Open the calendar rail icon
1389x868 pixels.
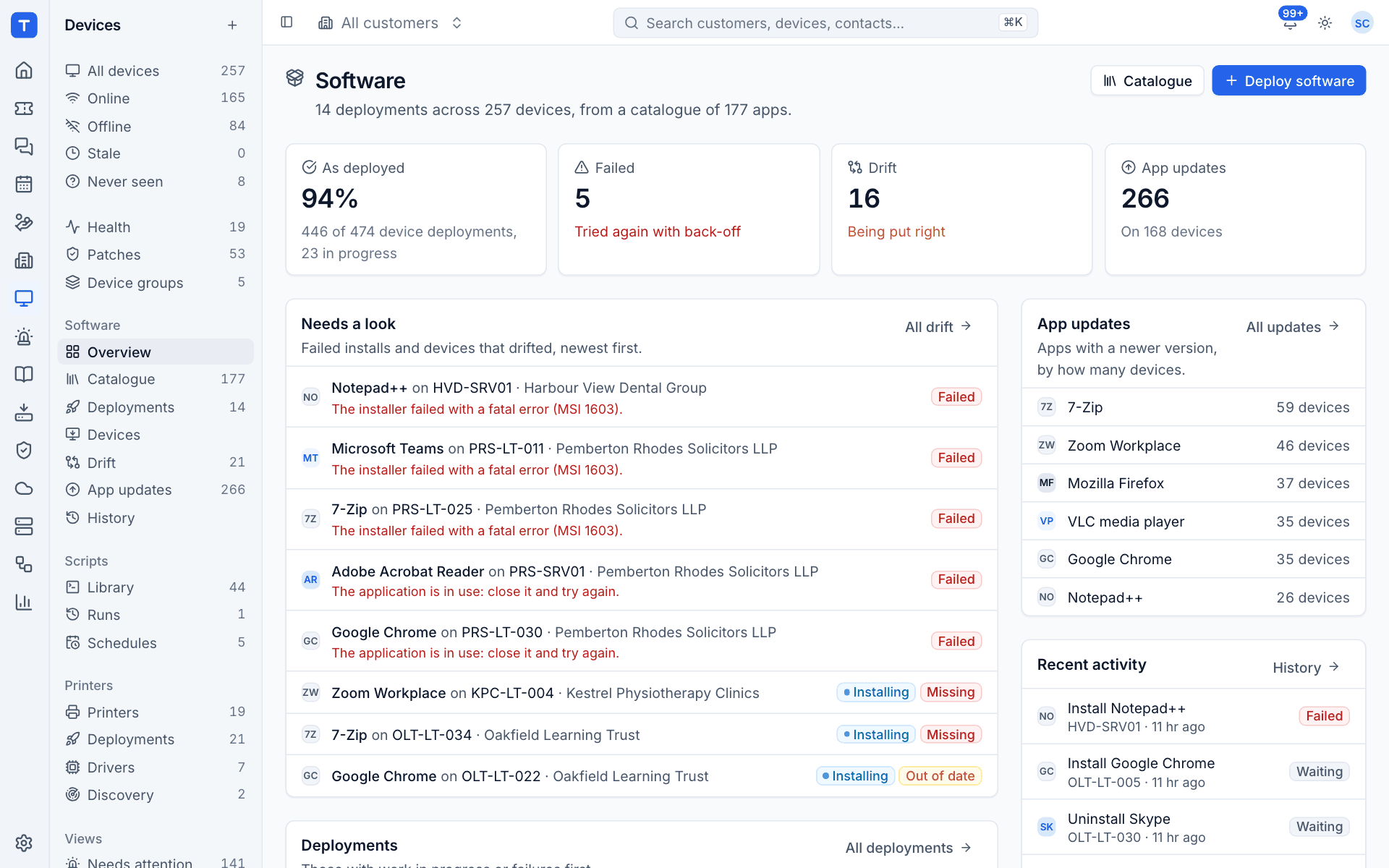pyautogui.click(x=24, y=184)
